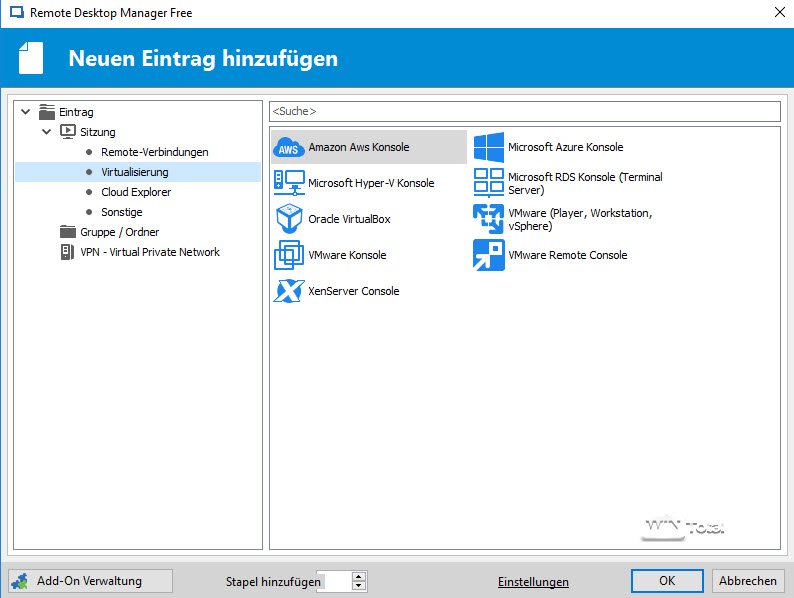This screenshot has height=598, width=794.
Task: Click the Oracle VirtualBox cube icon
Action: click(x=289, y=219)
